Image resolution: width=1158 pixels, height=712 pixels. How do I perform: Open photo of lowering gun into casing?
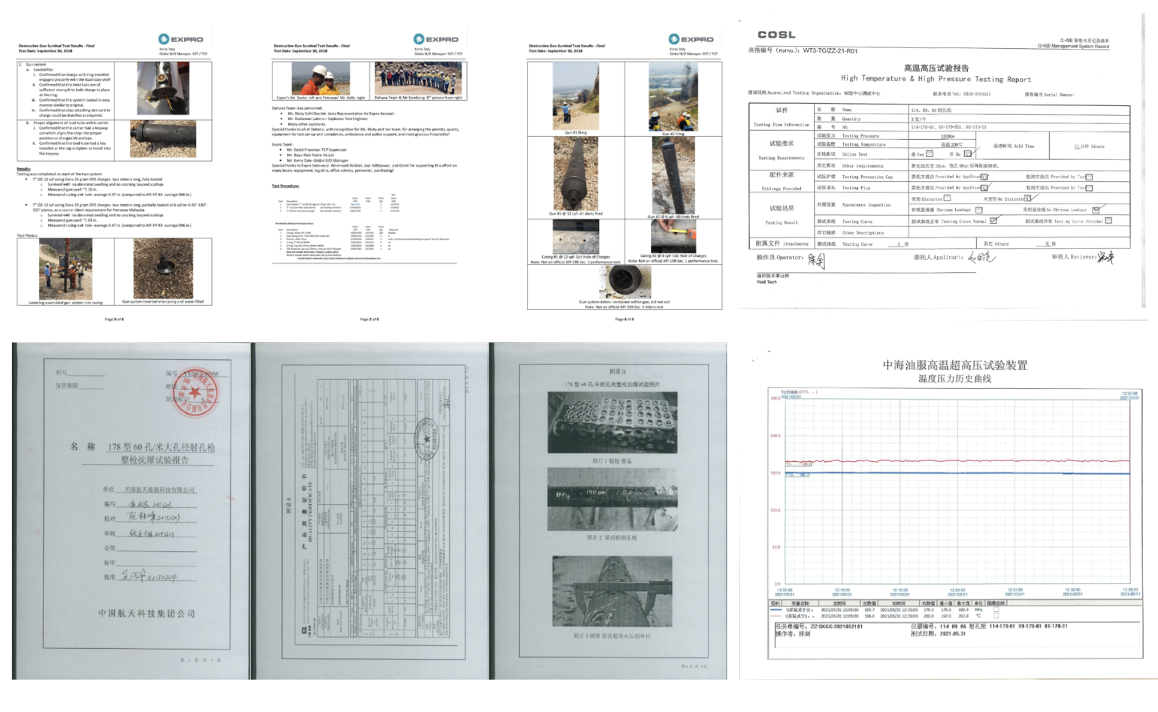pos(66,269)
